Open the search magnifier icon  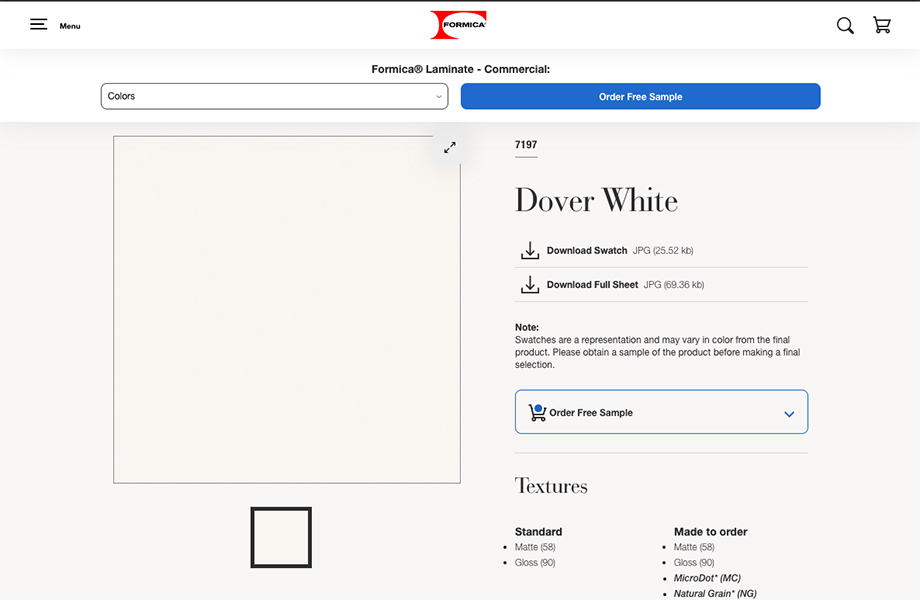click(845, 25)
